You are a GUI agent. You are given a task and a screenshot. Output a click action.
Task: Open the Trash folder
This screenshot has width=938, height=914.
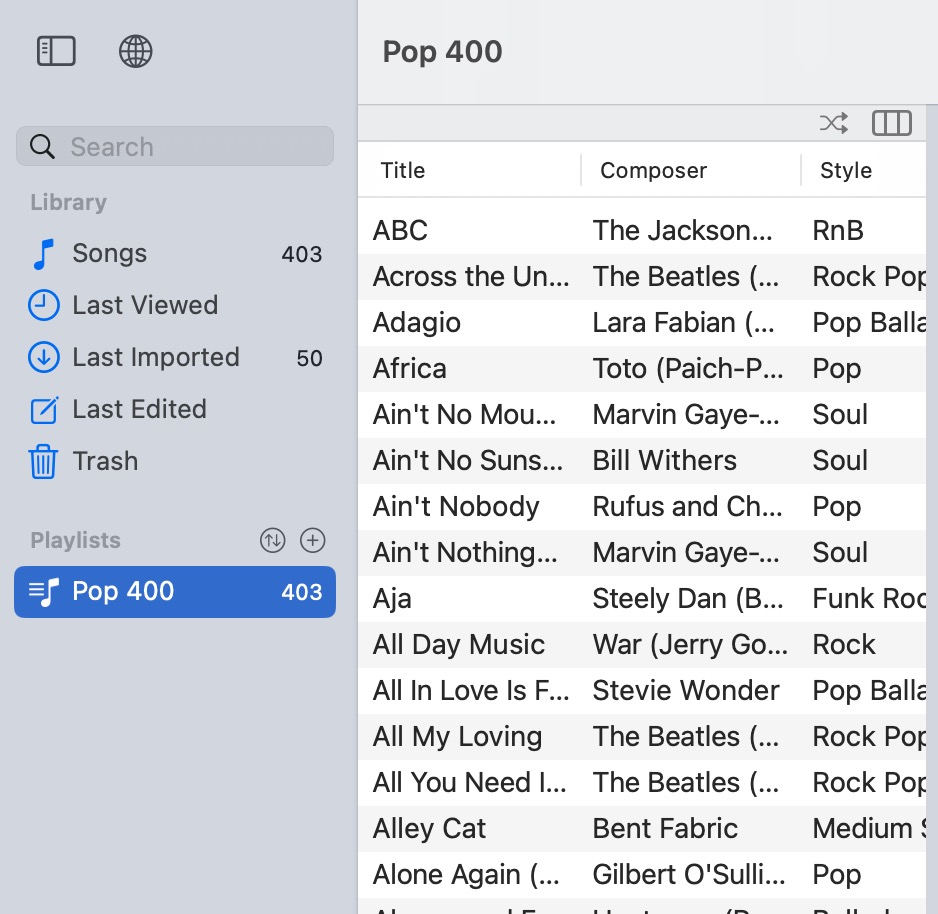[105, 462]
